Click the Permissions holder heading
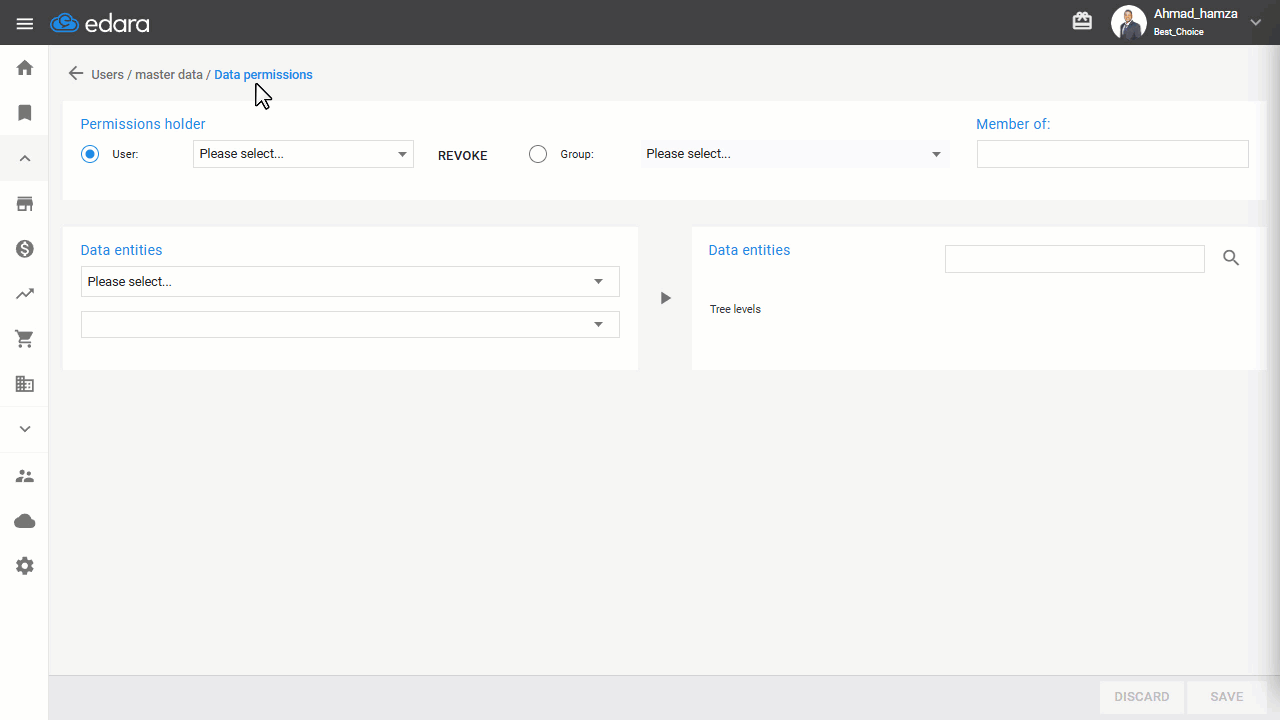1280x720 pixels. click(143, 124)
